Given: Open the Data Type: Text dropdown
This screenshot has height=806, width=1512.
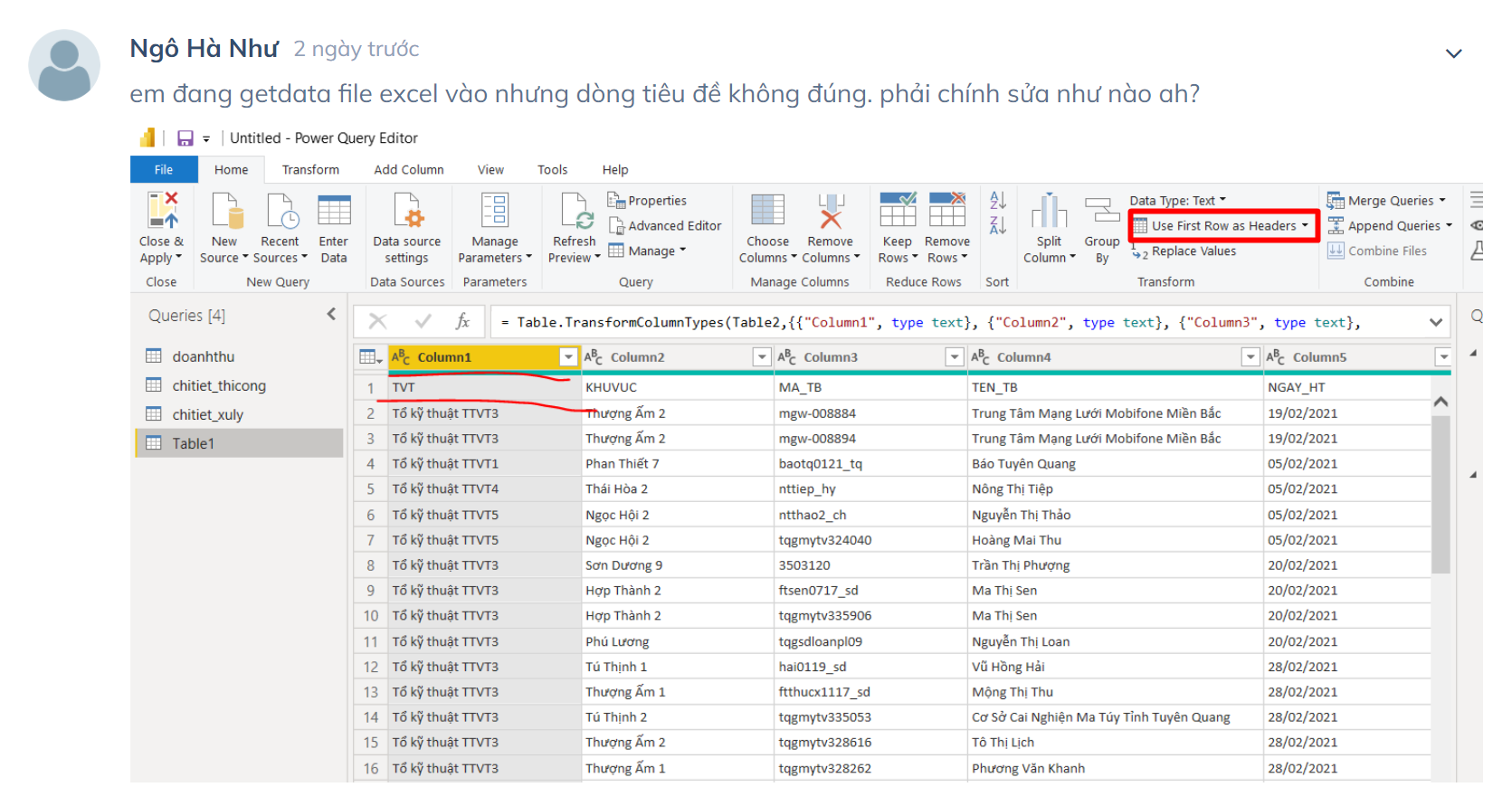Looking at the screenshot, I should point(1177,201).
